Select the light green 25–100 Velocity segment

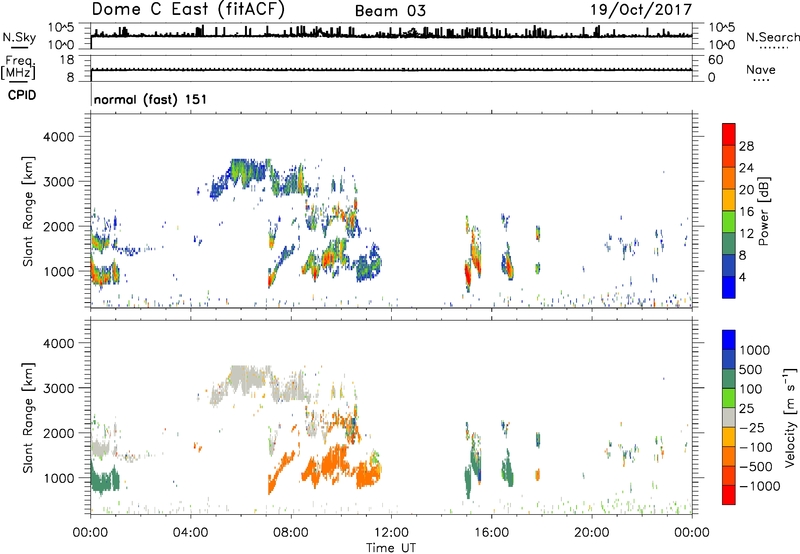tap(729, 398)
